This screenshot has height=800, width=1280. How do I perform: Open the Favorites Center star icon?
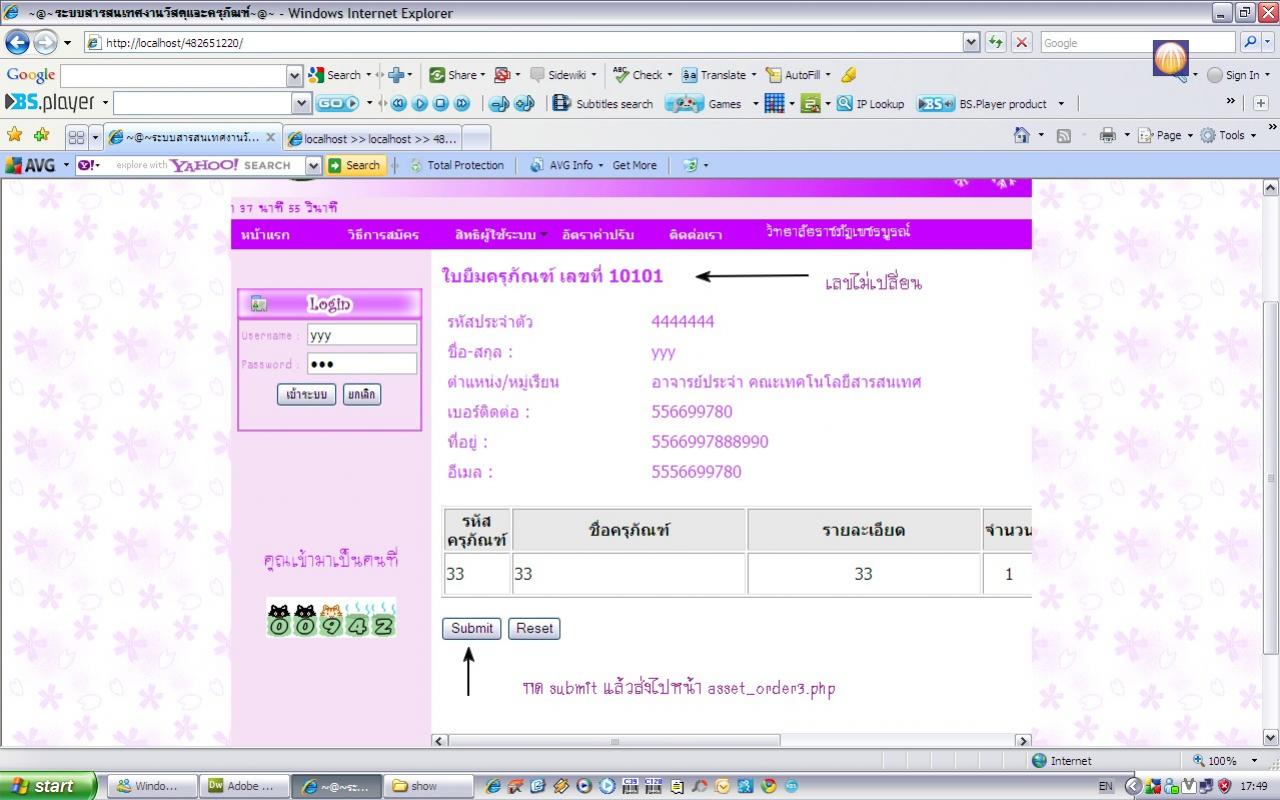pyautogui.click(x=14, y=135)
